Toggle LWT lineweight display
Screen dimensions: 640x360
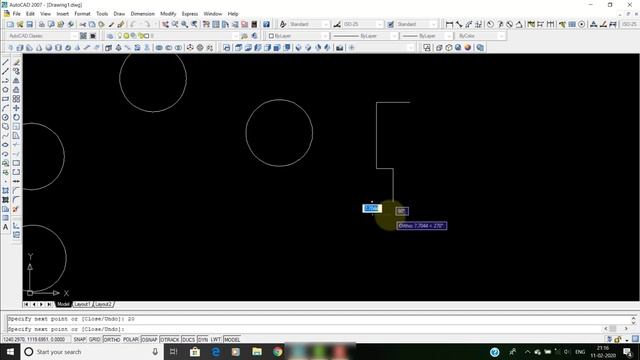point(216,340)
